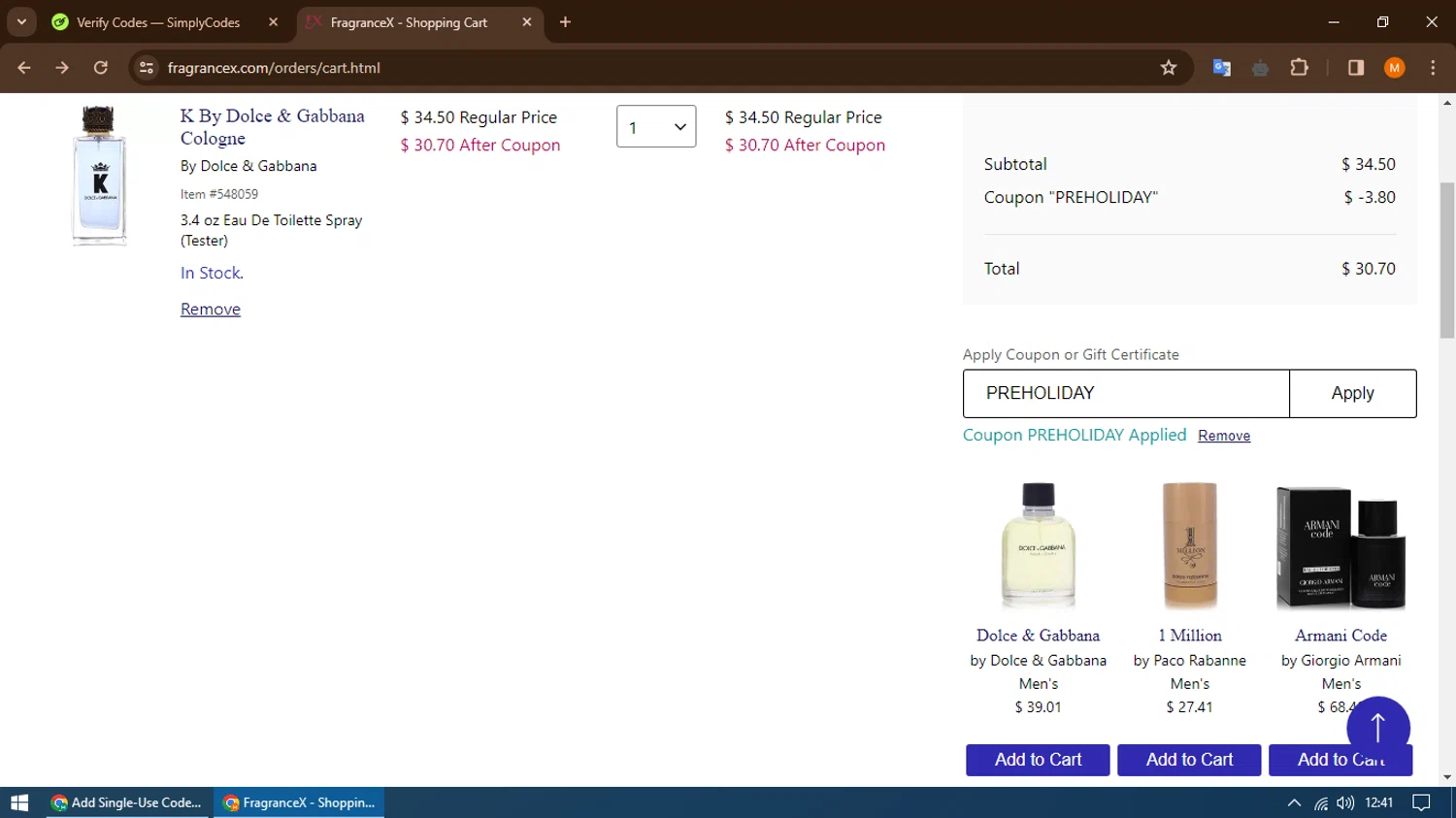The image size is (1456, 818).
Task: Select the 'In Stock.' status text
Action: click(x=212, y=274)
